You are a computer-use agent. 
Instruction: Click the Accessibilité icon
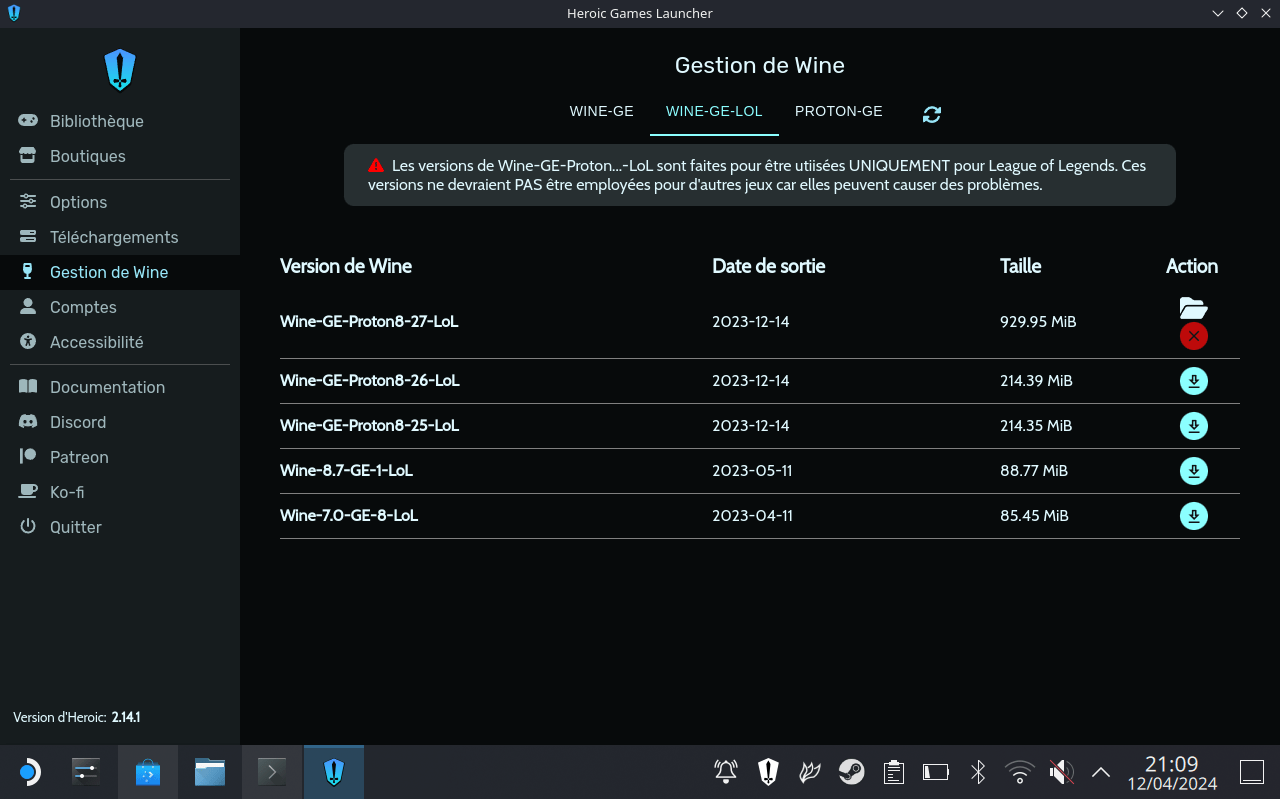coord(29,342)
